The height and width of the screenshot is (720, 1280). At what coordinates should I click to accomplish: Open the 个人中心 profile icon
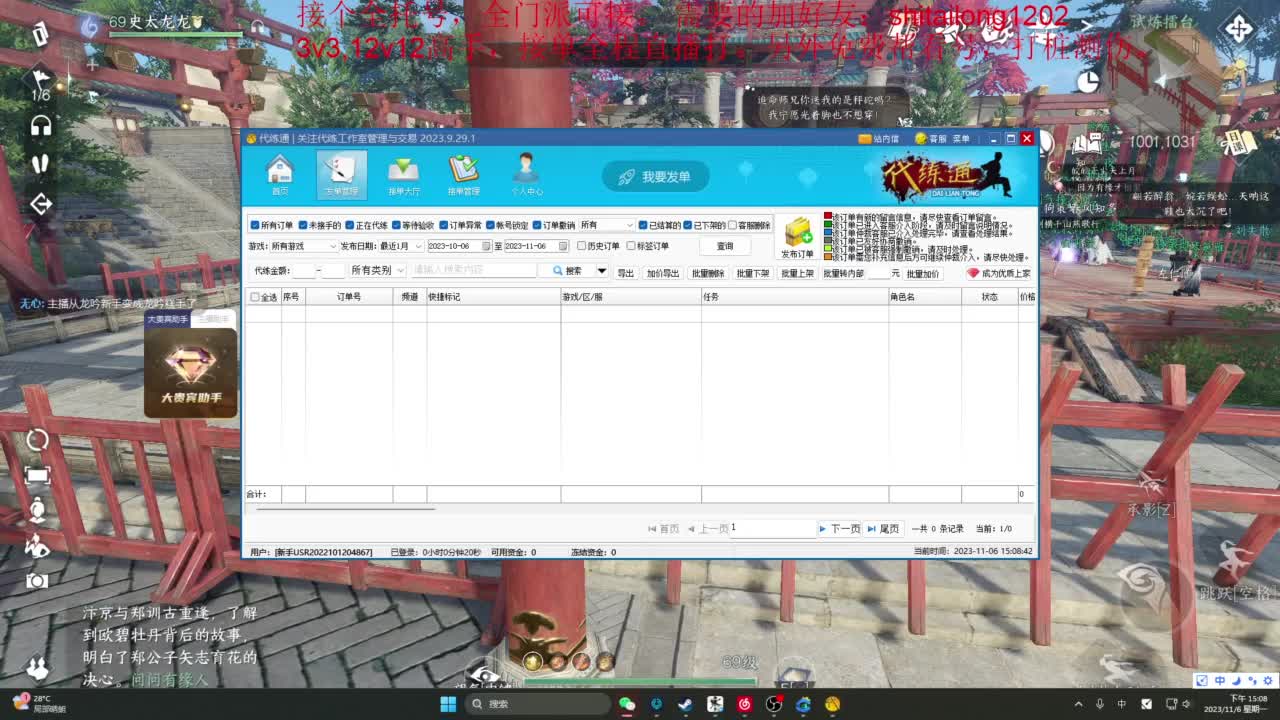click(526, 175)
